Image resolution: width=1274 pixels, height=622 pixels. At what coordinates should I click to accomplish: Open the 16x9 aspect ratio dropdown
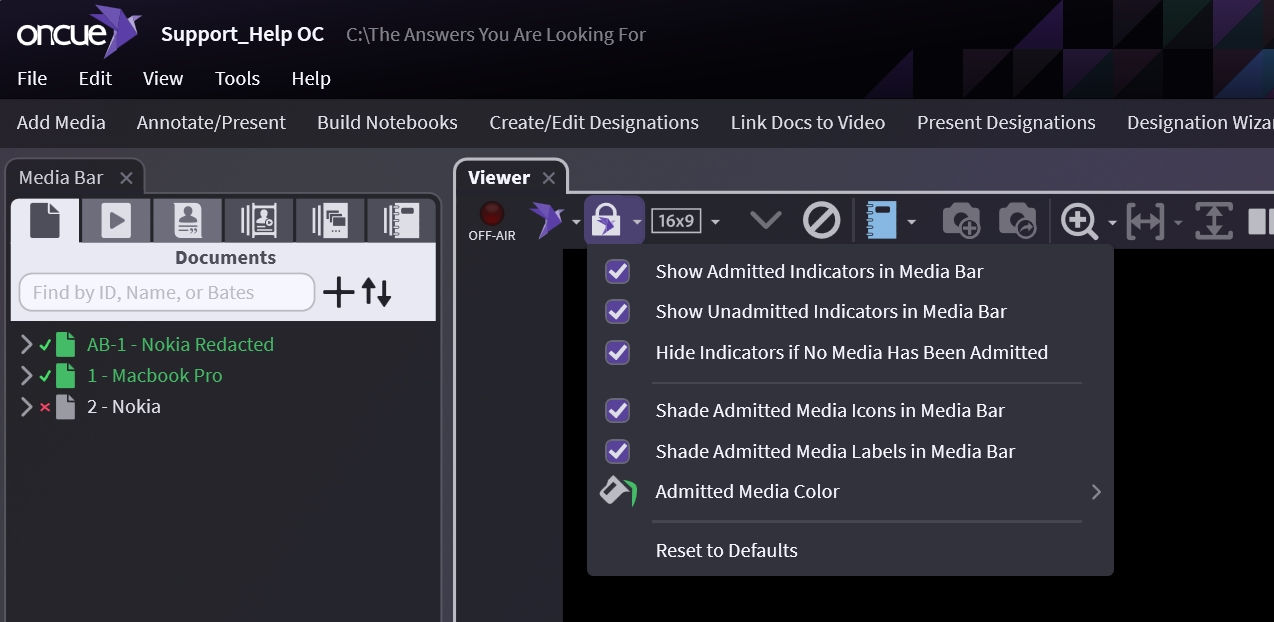(x=686, y=220)
